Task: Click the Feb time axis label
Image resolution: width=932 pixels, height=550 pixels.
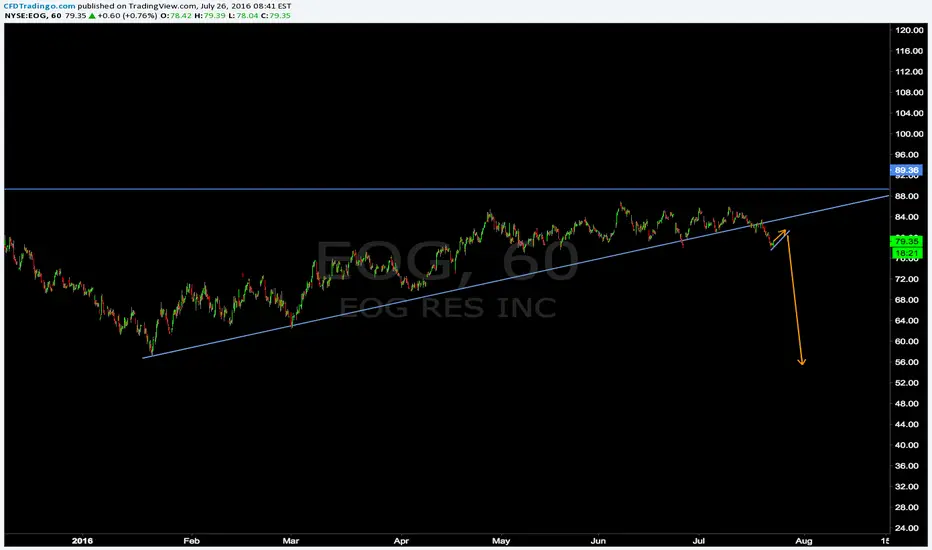Action: tap(191, 541)
